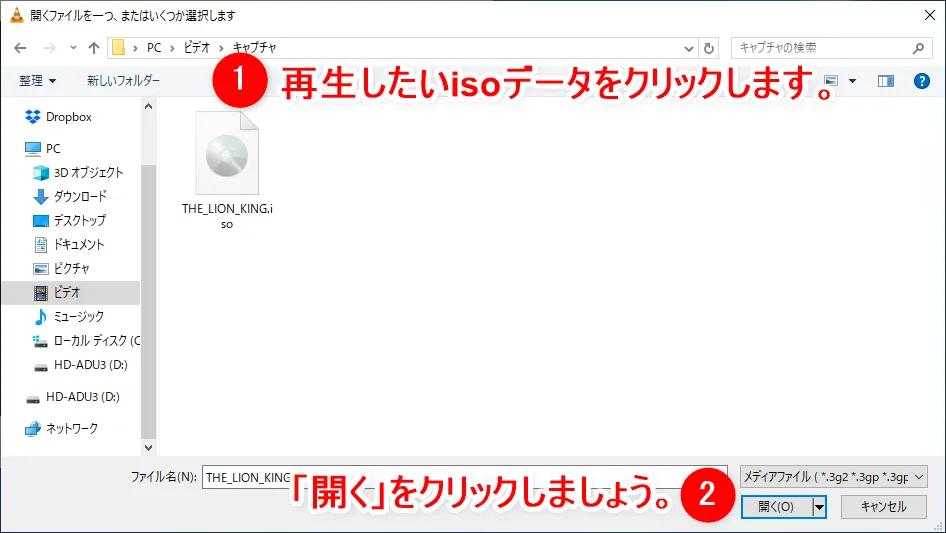The image size is (946, 533).
Task: Select PC in the navigation tree
Action: click(x=43, y=148)
